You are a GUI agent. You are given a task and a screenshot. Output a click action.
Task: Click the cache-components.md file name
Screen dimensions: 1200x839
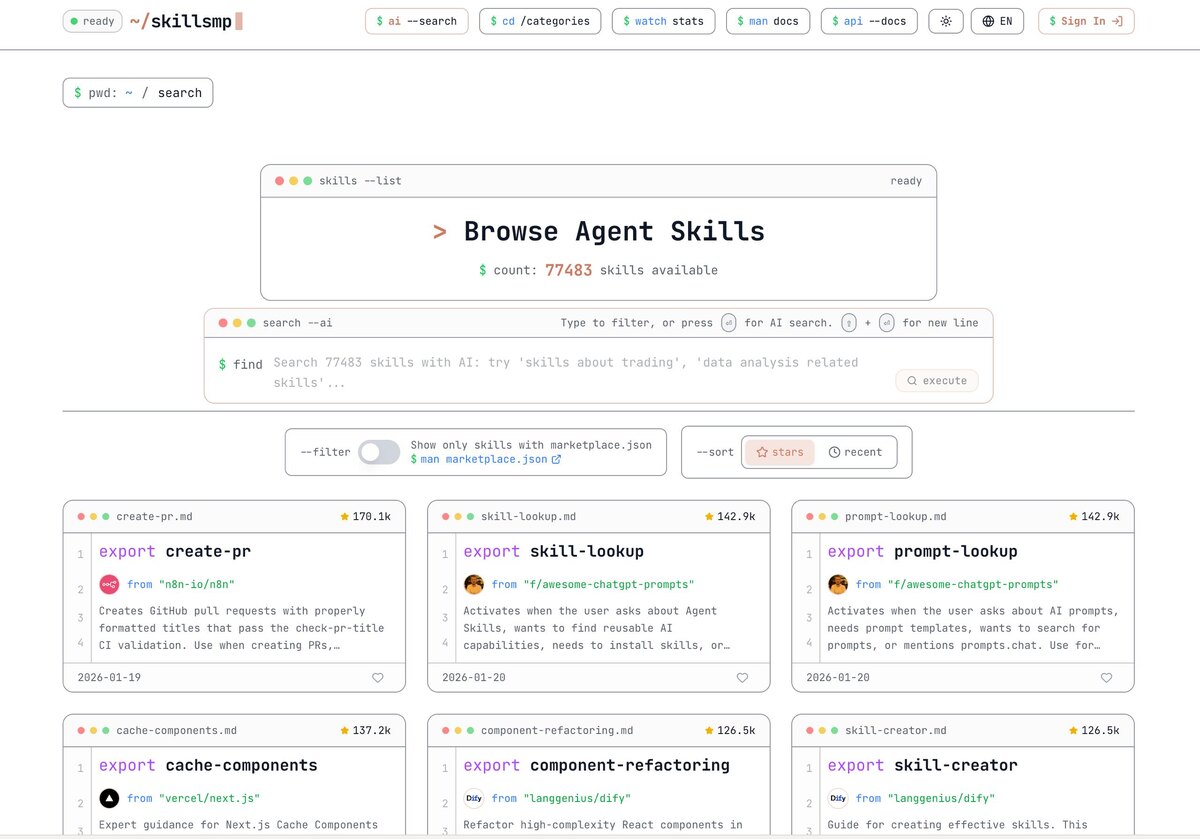[175, 731]
